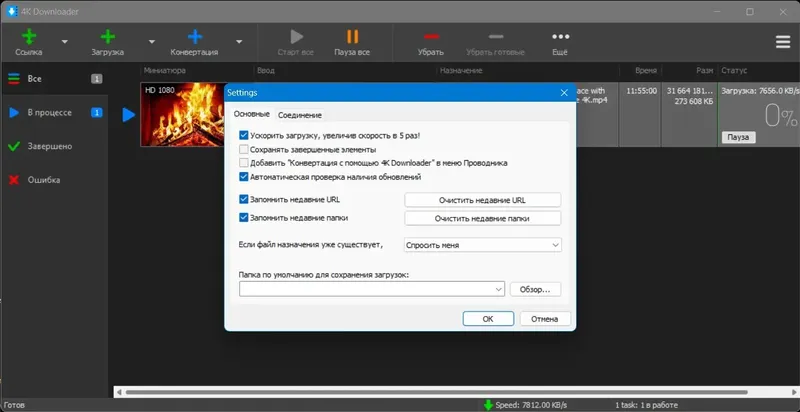Click the blue plus Конвертация toolbar icon

tap(195, 37)
